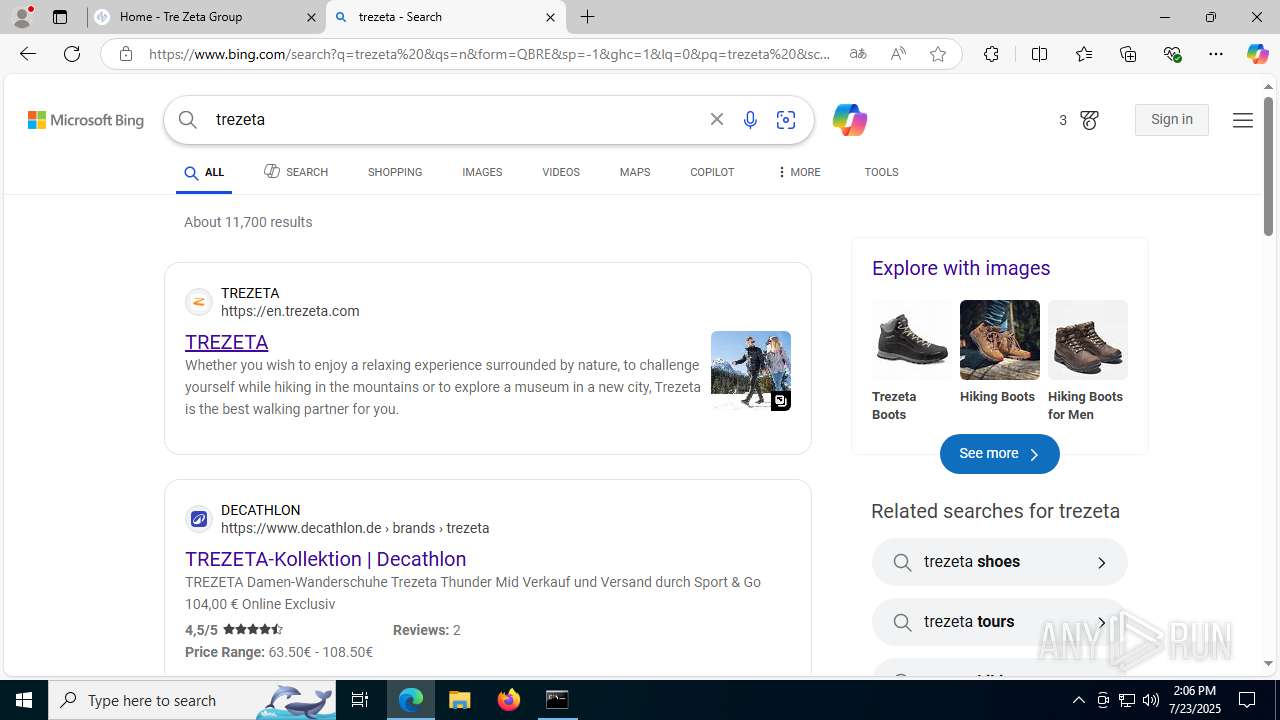Open the Favorites list icon
1280x720 pixels.
(1084, 54)
